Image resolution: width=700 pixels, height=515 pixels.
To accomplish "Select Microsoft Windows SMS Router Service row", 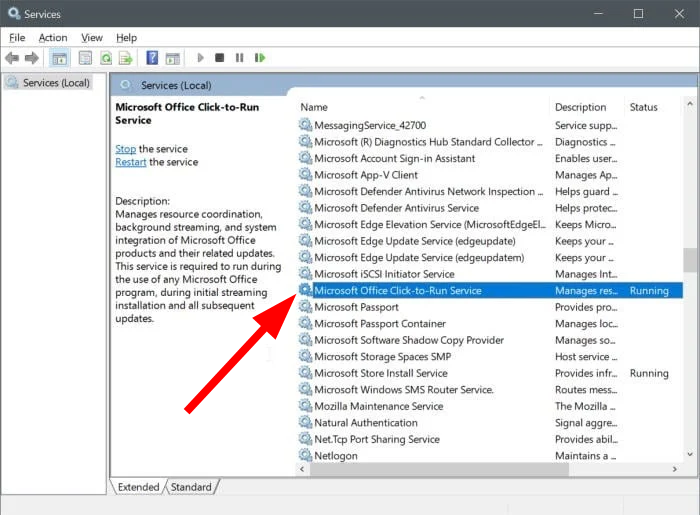I will pyautogui.click(x=490, y=390).
